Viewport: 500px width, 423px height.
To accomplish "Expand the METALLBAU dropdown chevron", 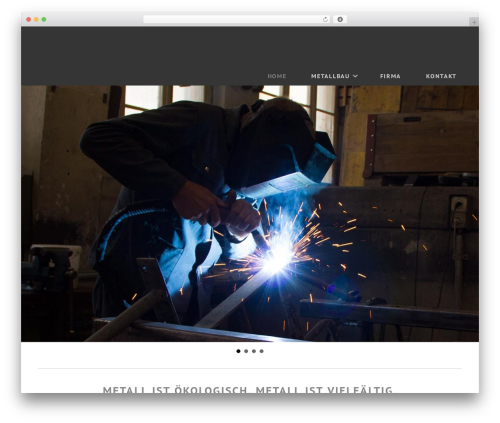I will [x=355, y=76].
